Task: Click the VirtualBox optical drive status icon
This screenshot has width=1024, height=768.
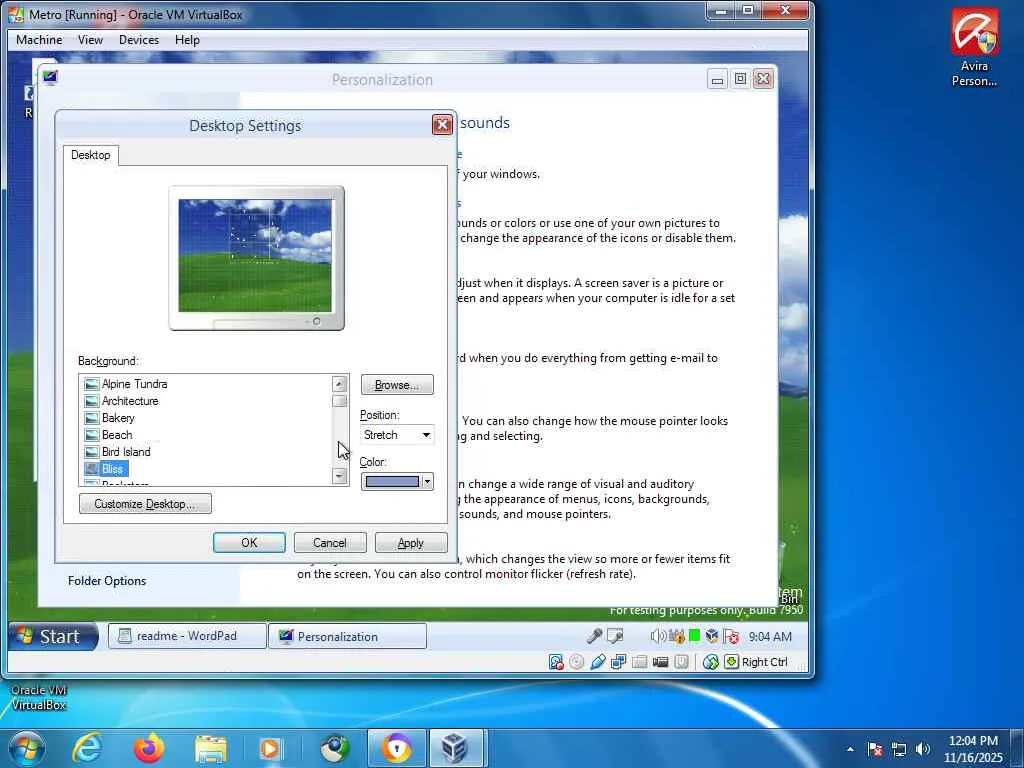Action: click(577, 662)
